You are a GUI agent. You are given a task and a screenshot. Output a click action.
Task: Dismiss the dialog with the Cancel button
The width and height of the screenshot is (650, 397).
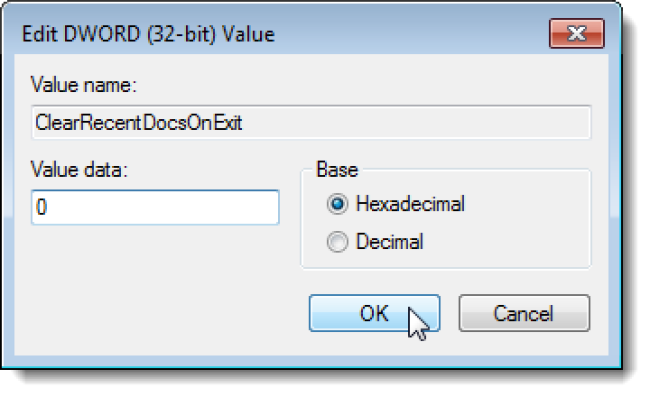tap(524, 313)
